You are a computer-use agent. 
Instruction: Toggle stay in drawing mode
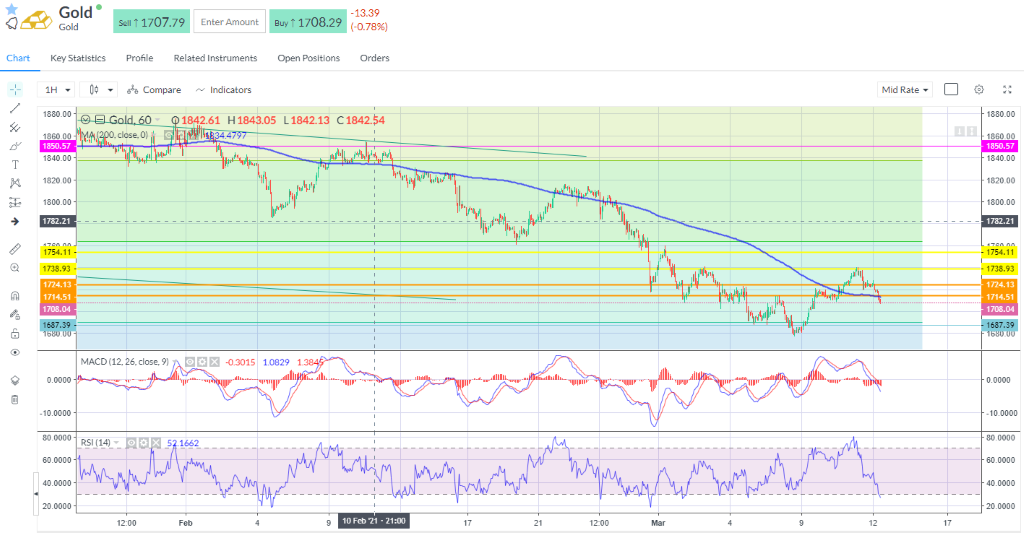click(15, 315)
